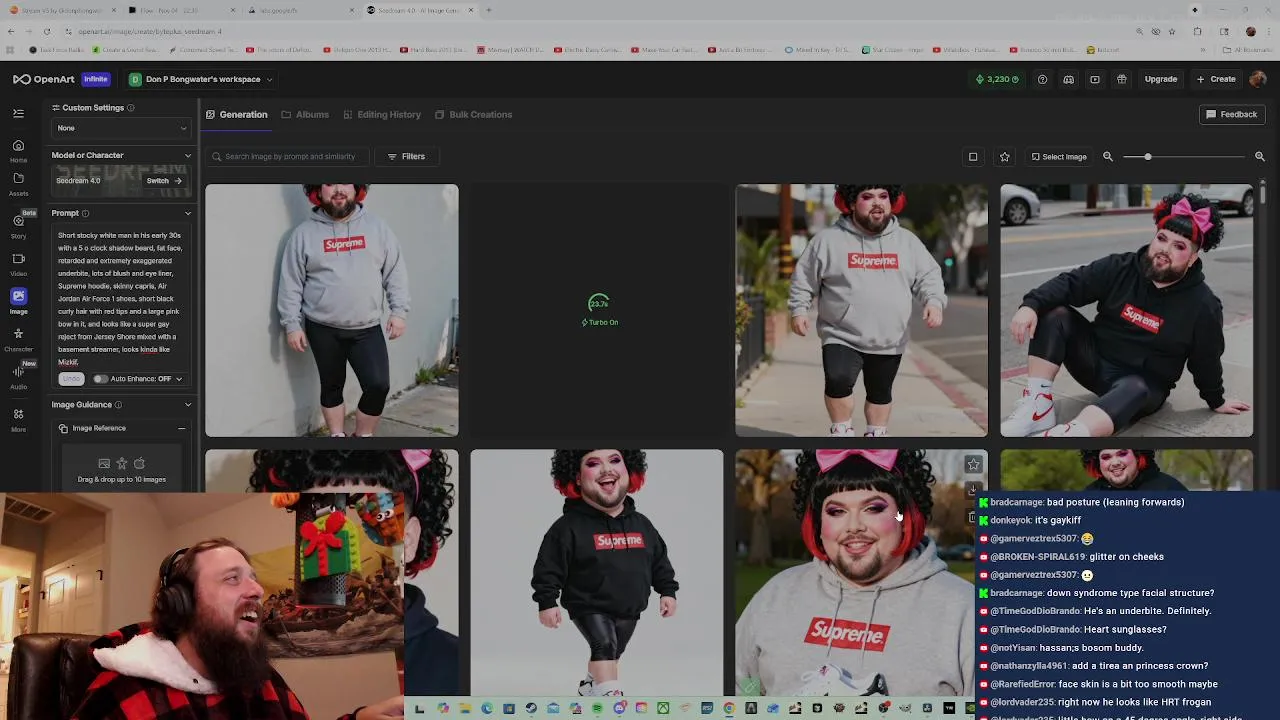Collapse the Image Guidance section

[187, 405]
